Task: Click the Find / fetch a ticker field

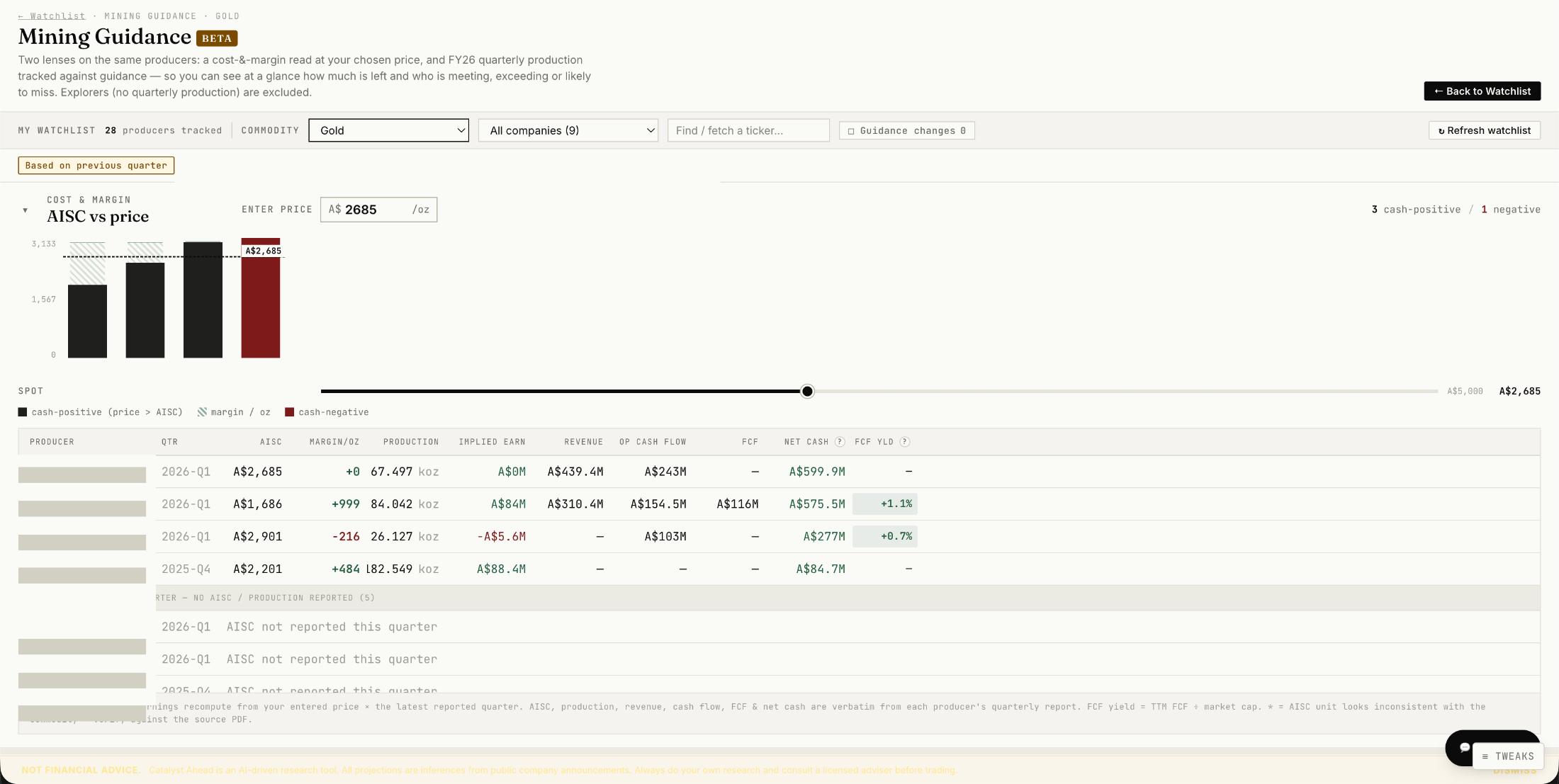Action: [x=748, y=130]
